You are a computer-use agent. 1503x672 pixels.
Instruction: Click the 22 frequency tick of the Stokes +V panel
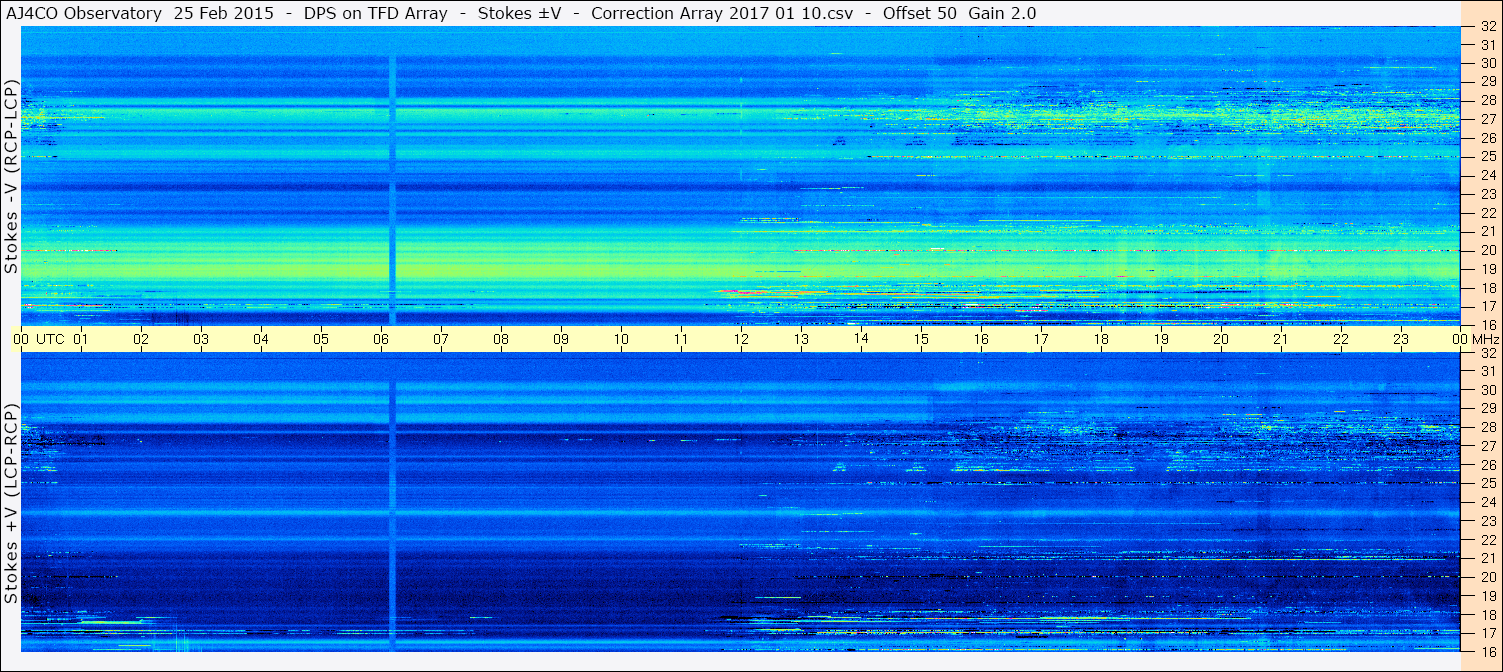(1487, 539)
